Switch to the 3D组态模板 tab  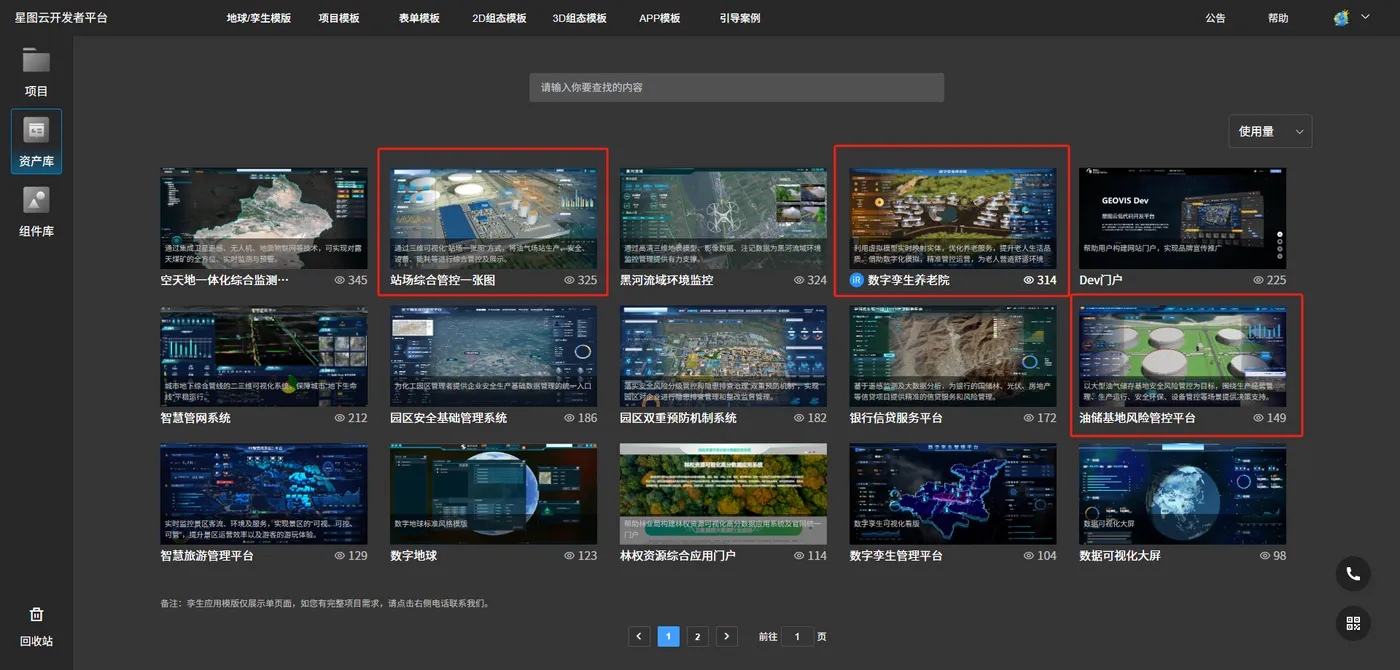coord(579,18)
